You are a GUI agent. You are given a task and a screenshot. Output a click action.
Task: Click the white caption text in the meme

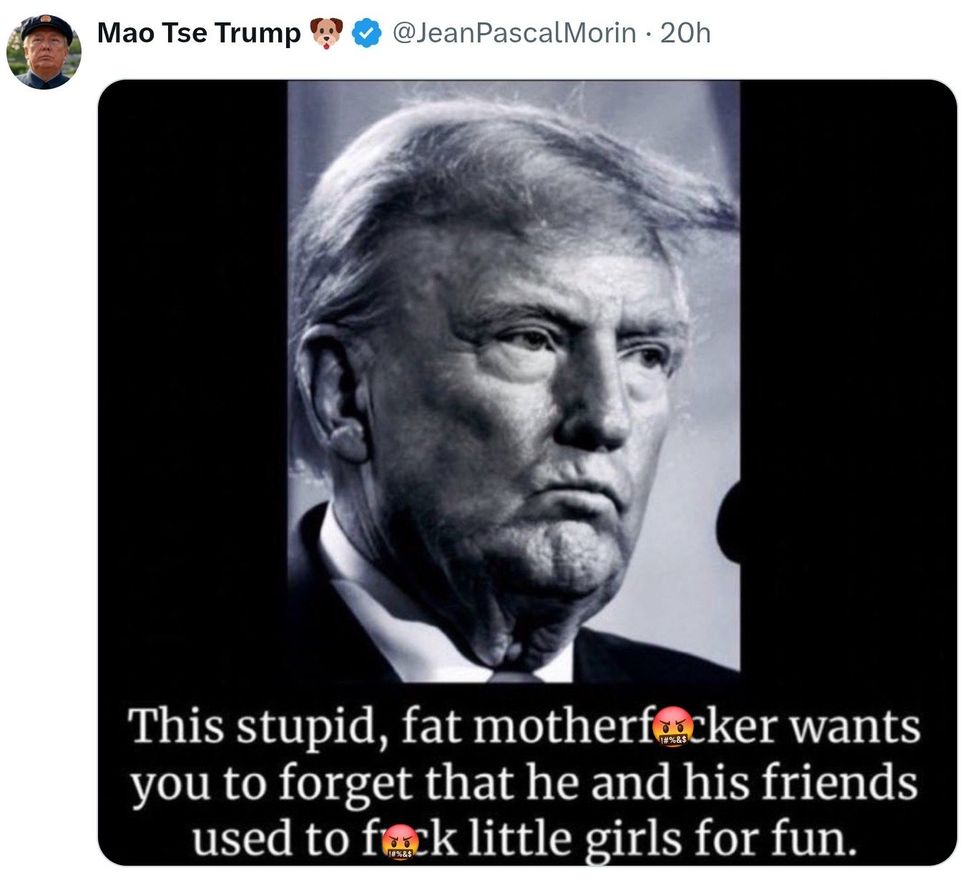tap(525, 782)
